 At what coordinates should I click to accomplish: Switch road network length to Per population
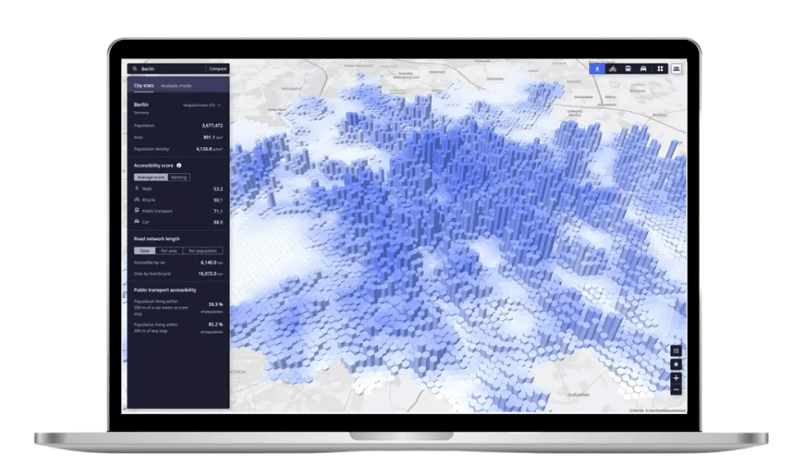click(202, 251)
